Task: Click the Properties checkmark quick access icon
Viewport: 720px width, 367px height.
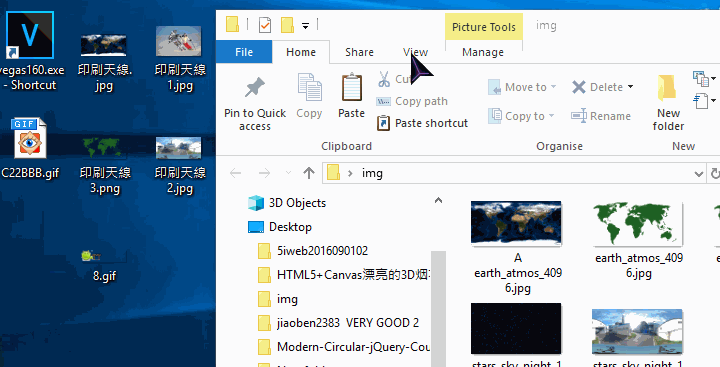Action: point(265,25)
